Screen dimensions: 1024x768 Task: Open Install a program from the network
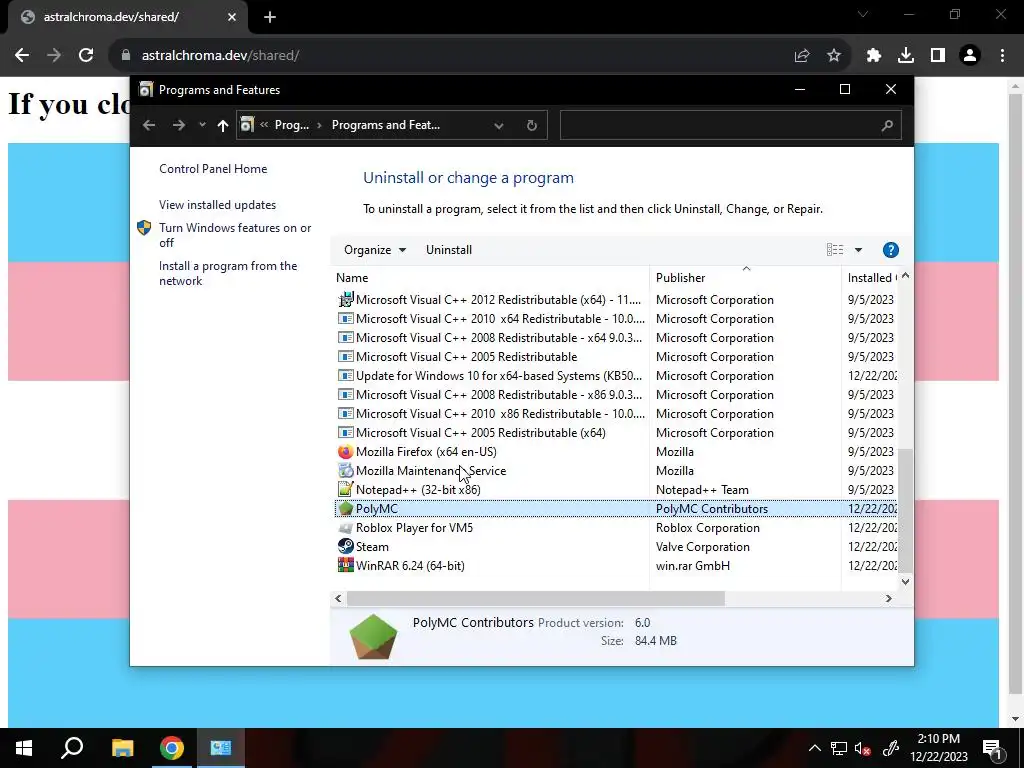click(228, 273)
